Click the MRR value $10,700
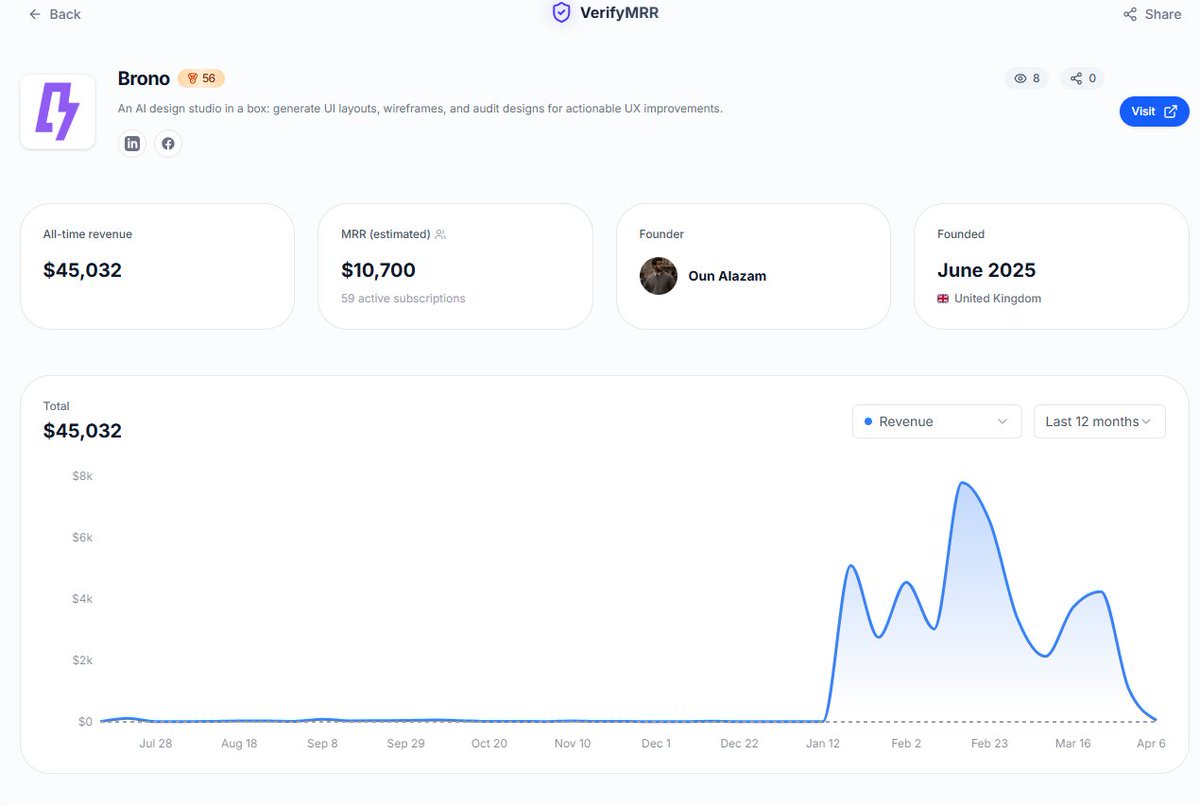Screen dimensions: 1200x806 pyautogui.click(x=378, y=270)
